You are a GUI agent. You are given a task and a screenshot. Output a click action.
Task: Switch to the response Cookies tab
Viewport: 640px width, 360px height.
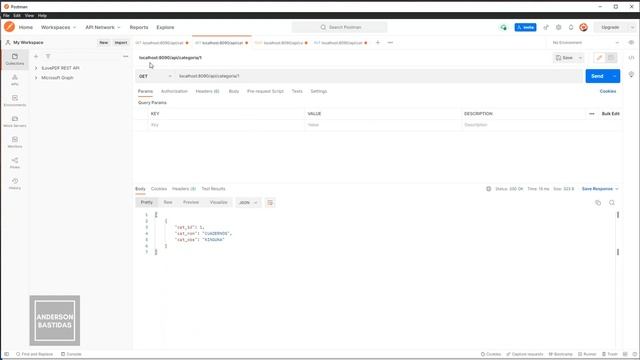159,189
